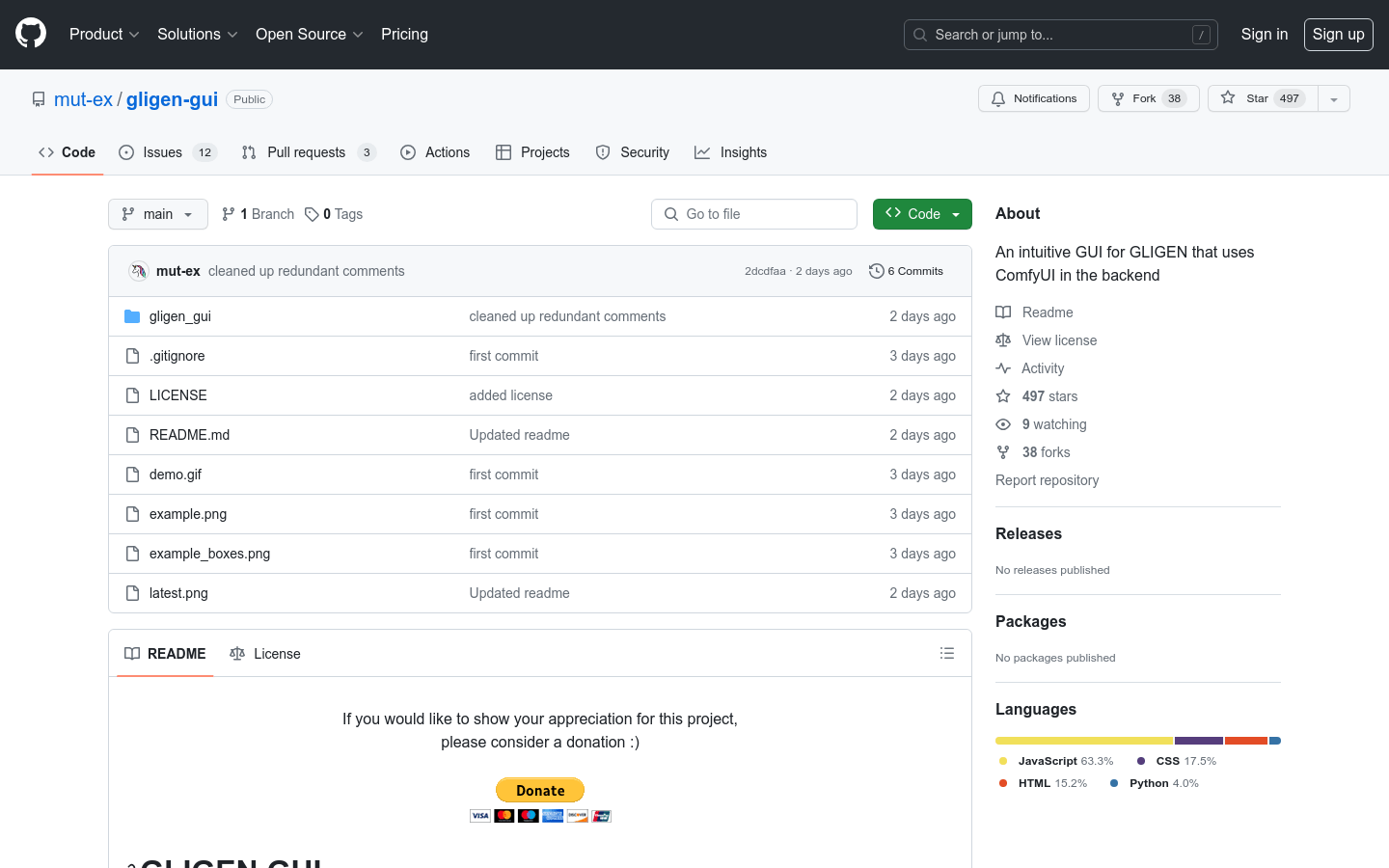Fork the repository
1389x868 pixels.
(1148, 98)
